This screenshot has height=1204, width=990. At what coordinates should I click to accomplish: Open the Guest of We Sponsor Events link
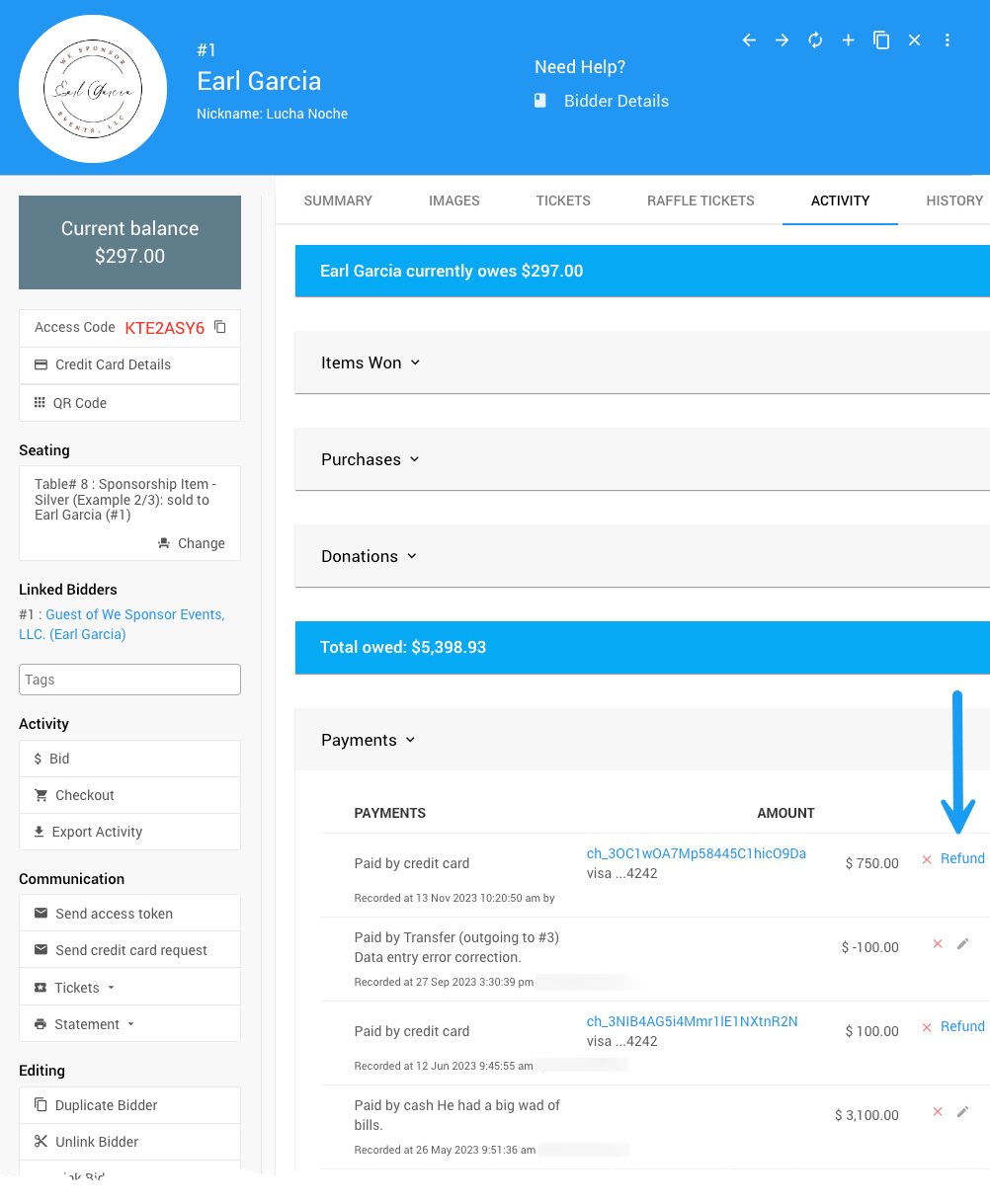click(134, 614)
